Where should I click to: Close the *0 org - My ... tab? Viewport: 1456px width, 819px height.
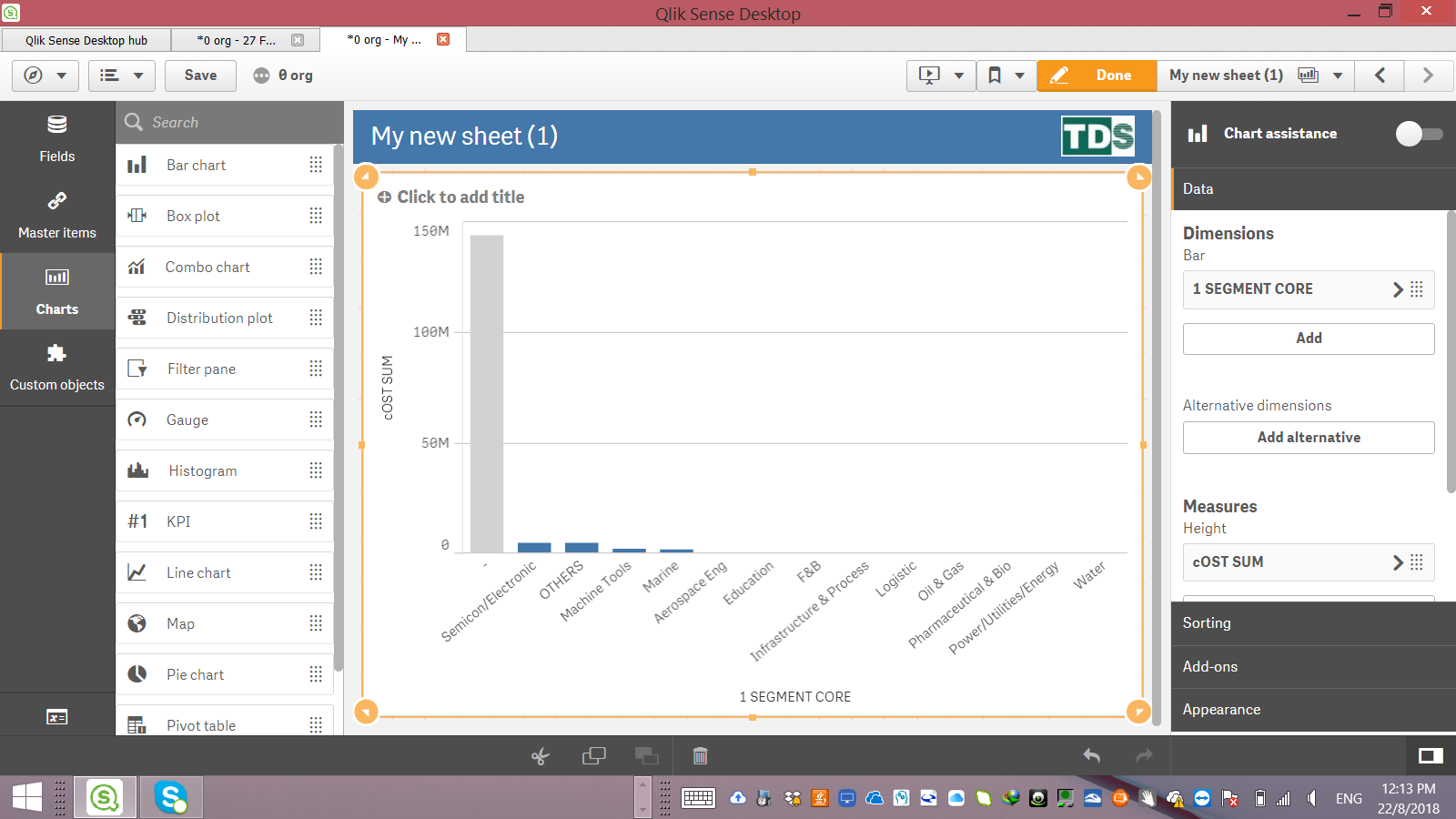(x=443, y=39)
